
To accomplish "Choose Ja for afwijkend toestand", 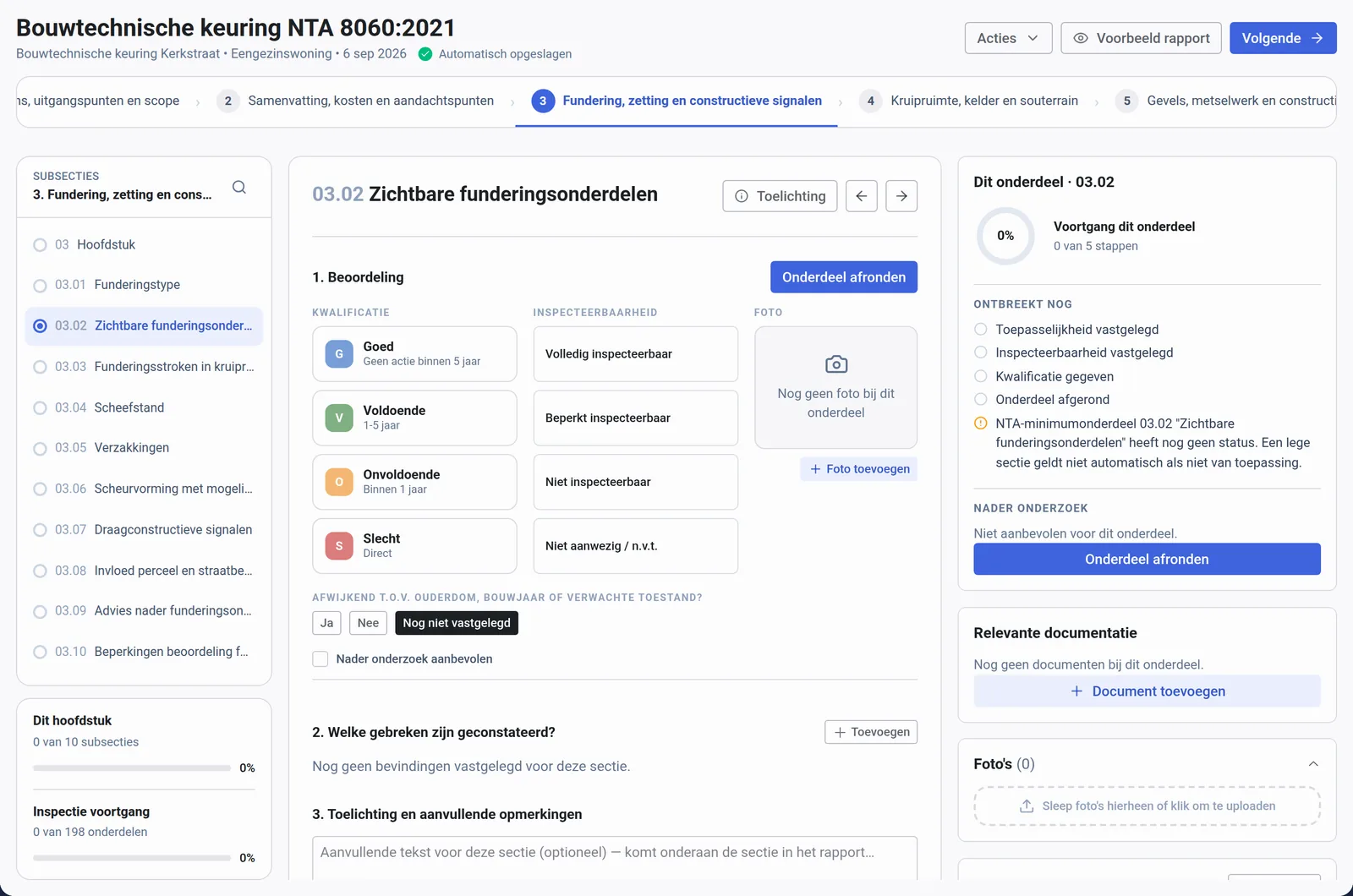I will [x=327, y=623].
